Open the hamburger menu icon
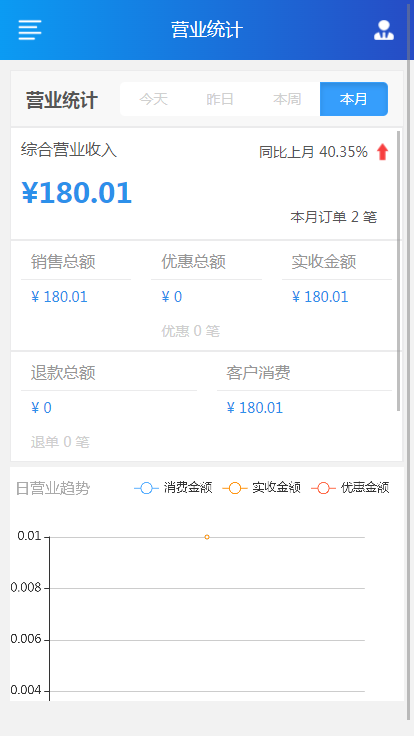Image resolution: width=414 pixels, height=736 pixels. pos(30,30)
